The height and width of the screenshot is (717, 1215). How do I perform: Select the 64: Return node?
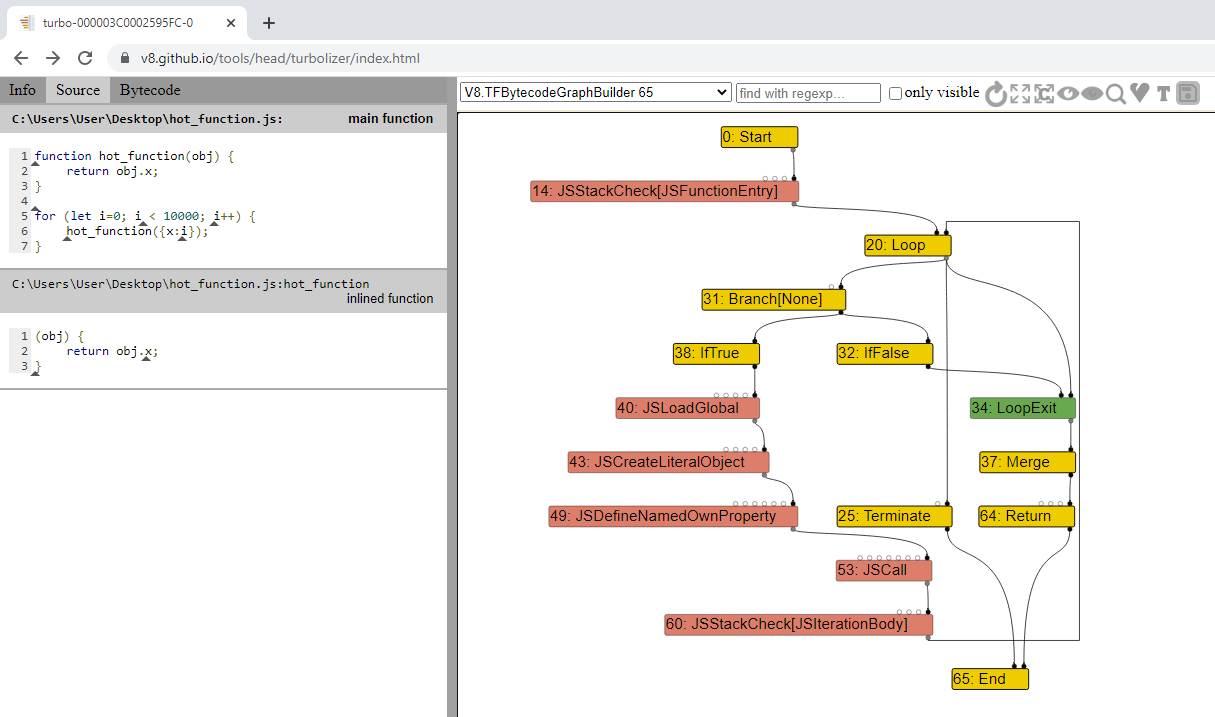tap(1027, 516)
